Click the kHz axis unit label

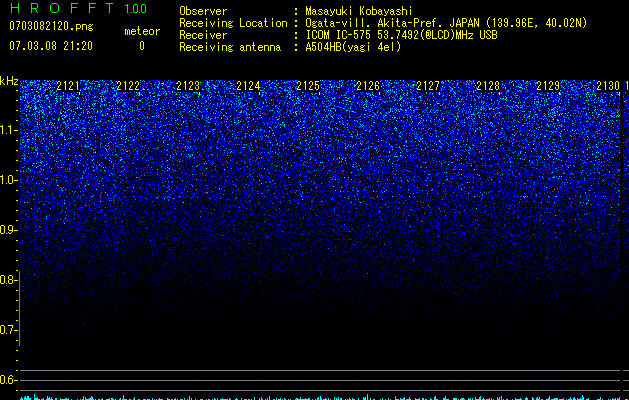(x=9, y=81)
